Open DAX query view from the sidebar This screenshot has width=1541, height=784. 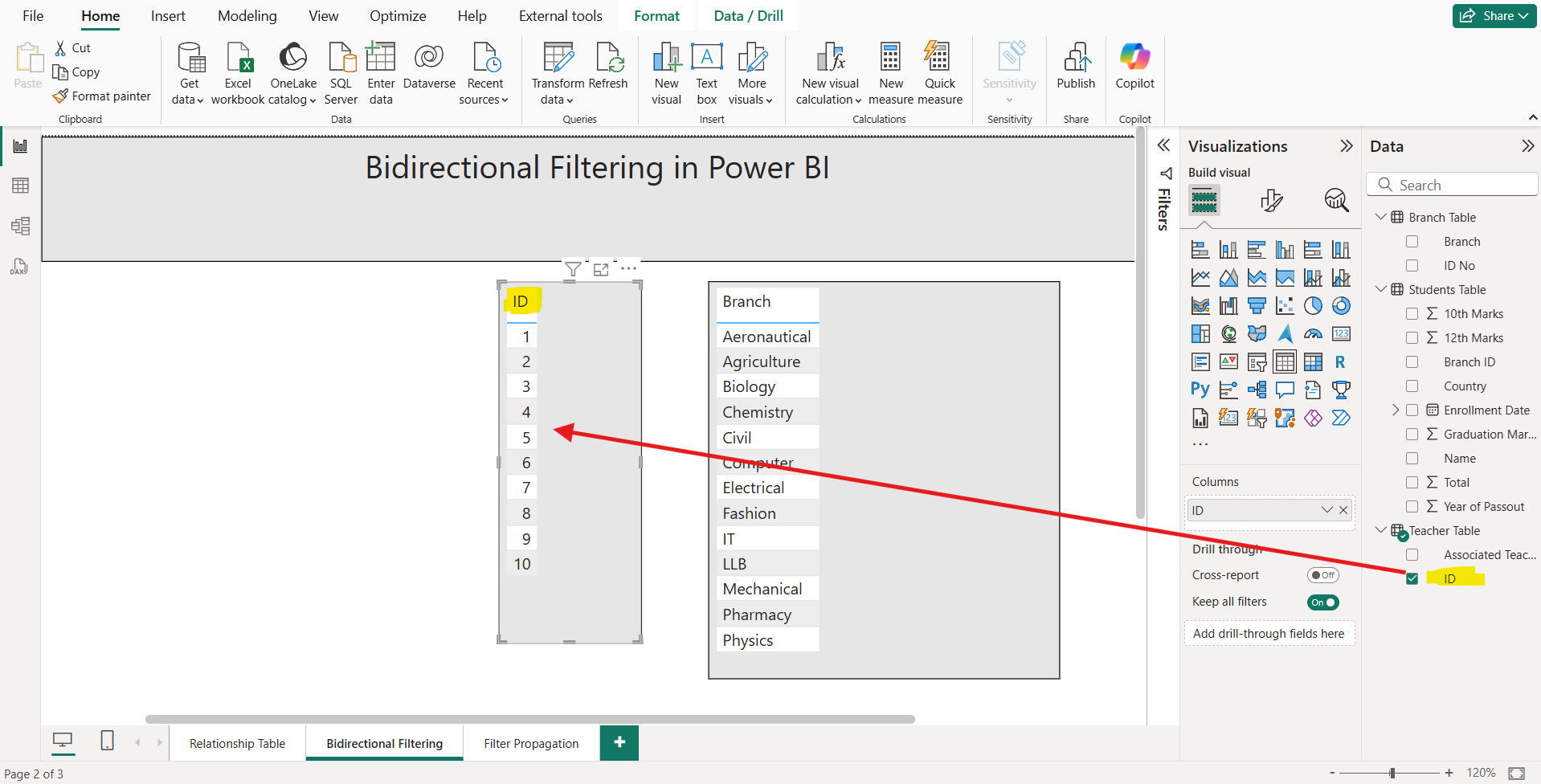pyautogui.click(x=20, y=266)
